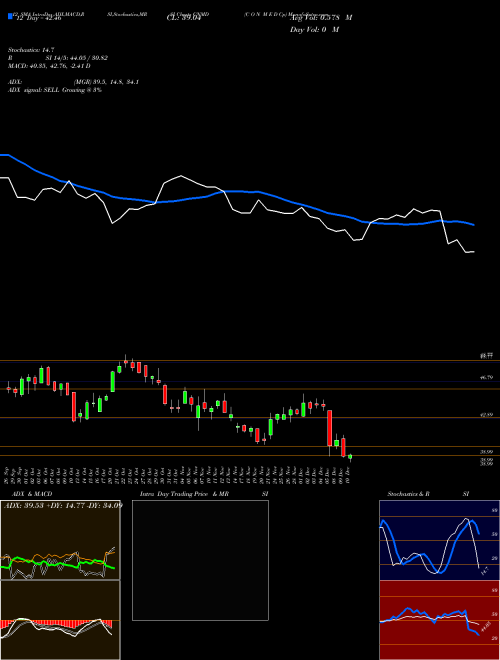Open the ADX indicator chart with green line
500x660 pixels.
point(60,540)
